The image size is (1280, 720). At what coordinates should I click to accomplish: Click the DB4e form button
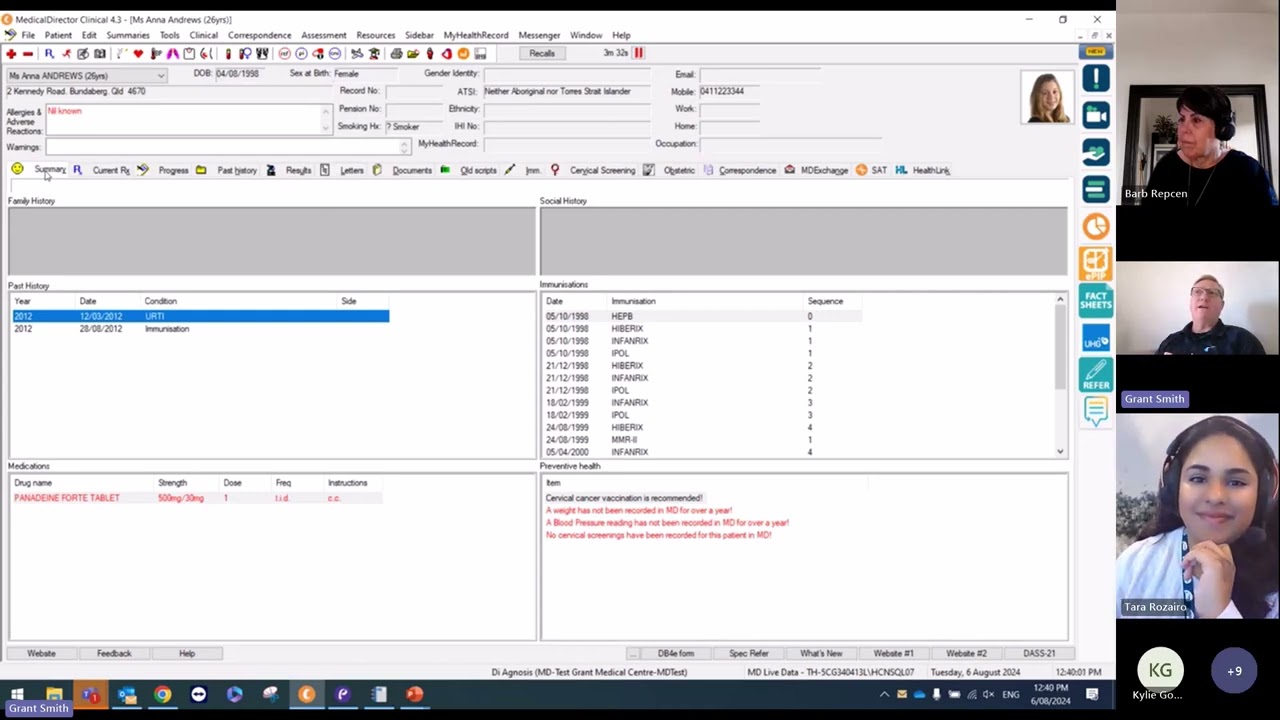676,653
